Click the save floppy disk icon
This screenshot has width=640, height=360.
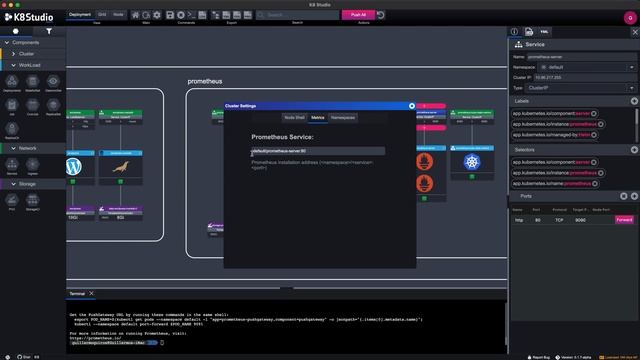(170, 15)
